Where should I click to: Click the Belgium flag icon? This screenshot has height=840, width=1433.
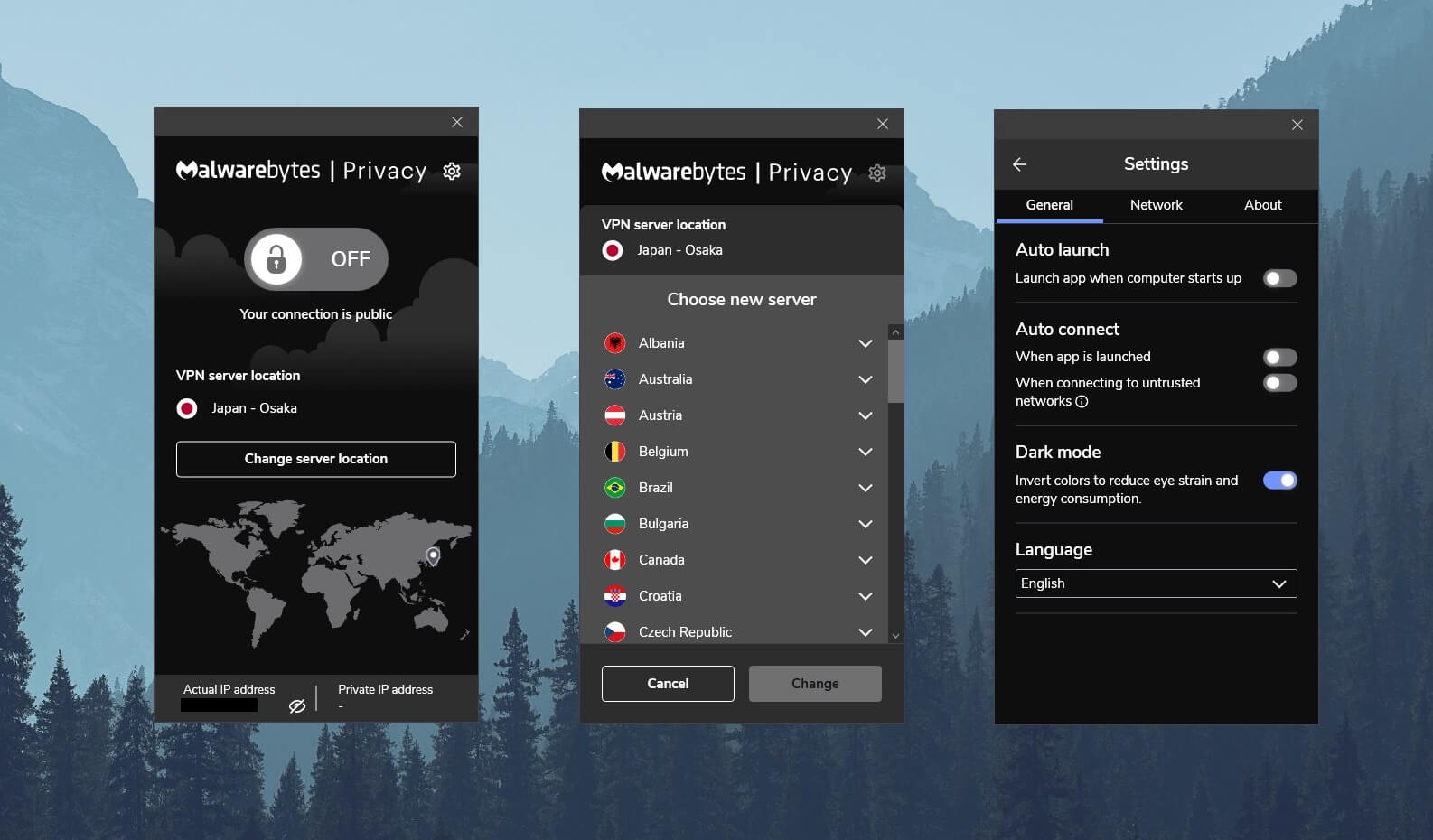(614, 452)
